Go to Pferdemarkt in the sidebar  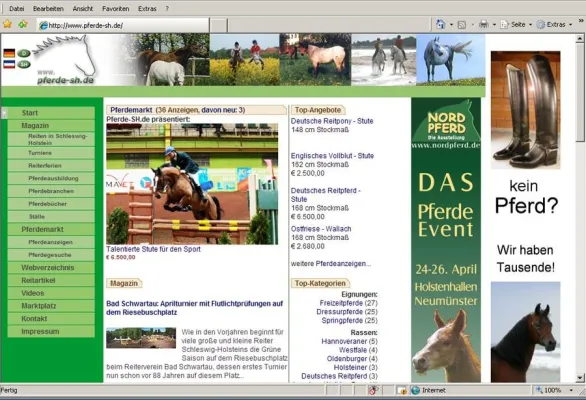(x=51, y=229)
